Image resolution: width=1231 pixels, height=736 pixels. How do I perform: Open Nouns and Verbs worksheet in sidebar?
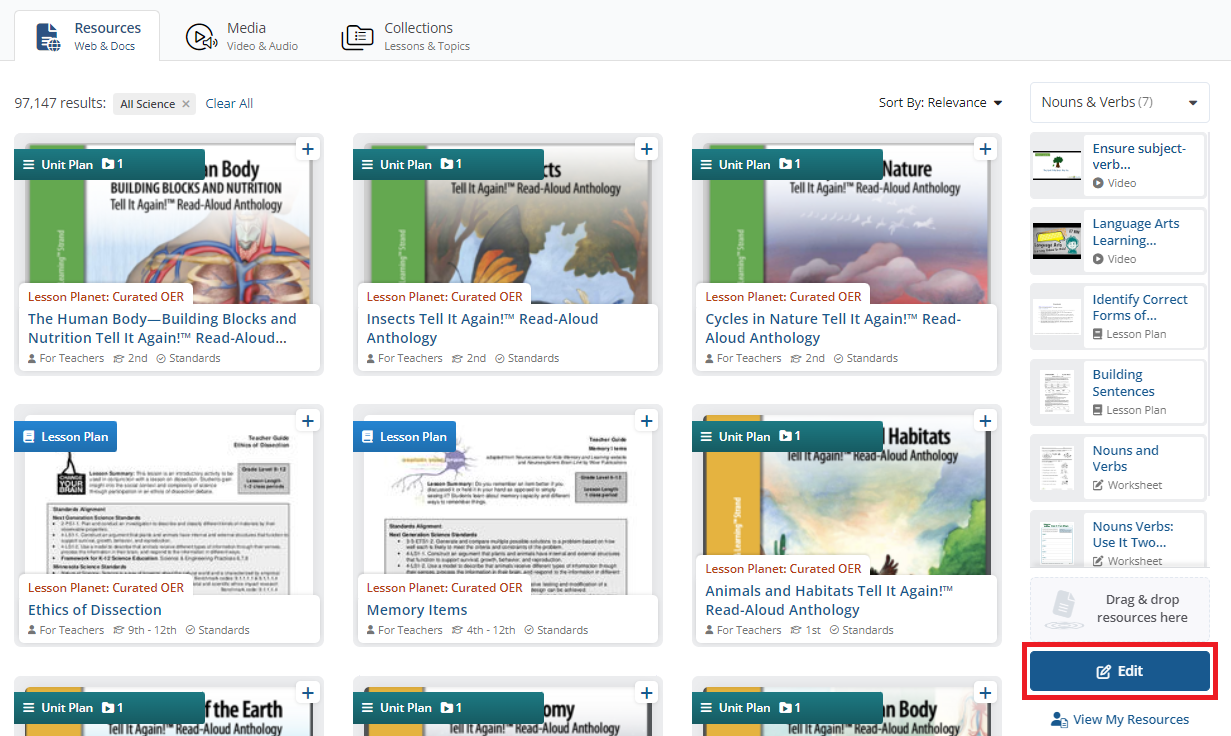coord(1126,458)
